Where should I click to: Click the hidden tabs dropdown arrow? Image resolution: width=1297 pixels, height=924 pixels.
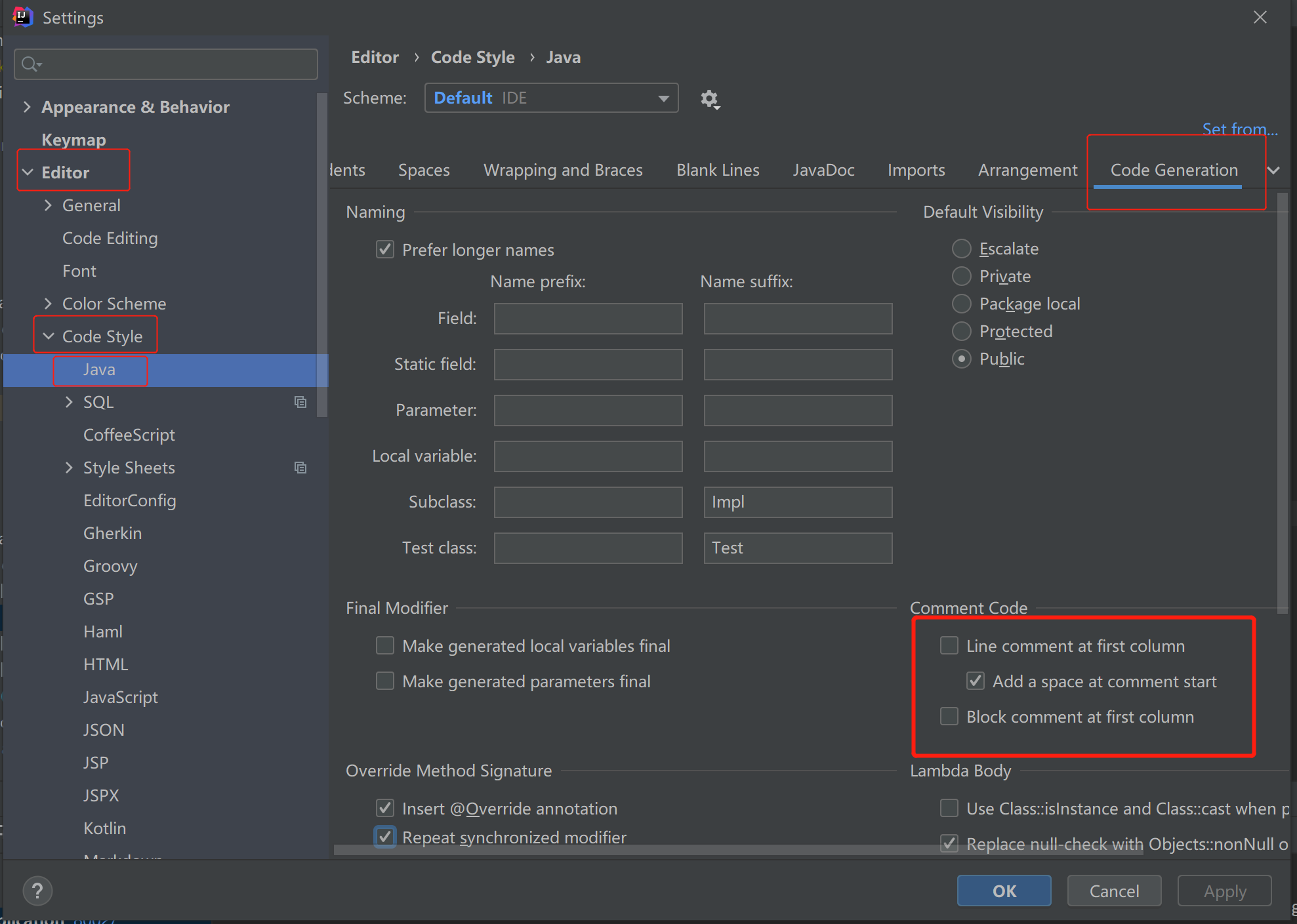click(1273, 171)
